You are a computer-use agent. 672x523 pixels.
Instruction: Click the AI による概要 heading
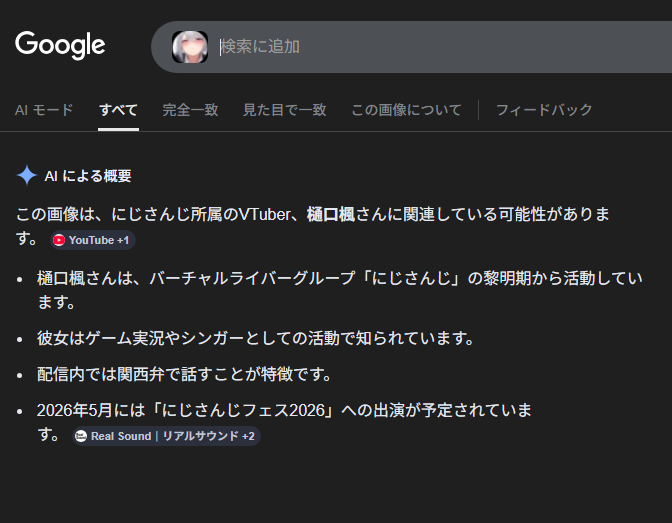(88, 176)
